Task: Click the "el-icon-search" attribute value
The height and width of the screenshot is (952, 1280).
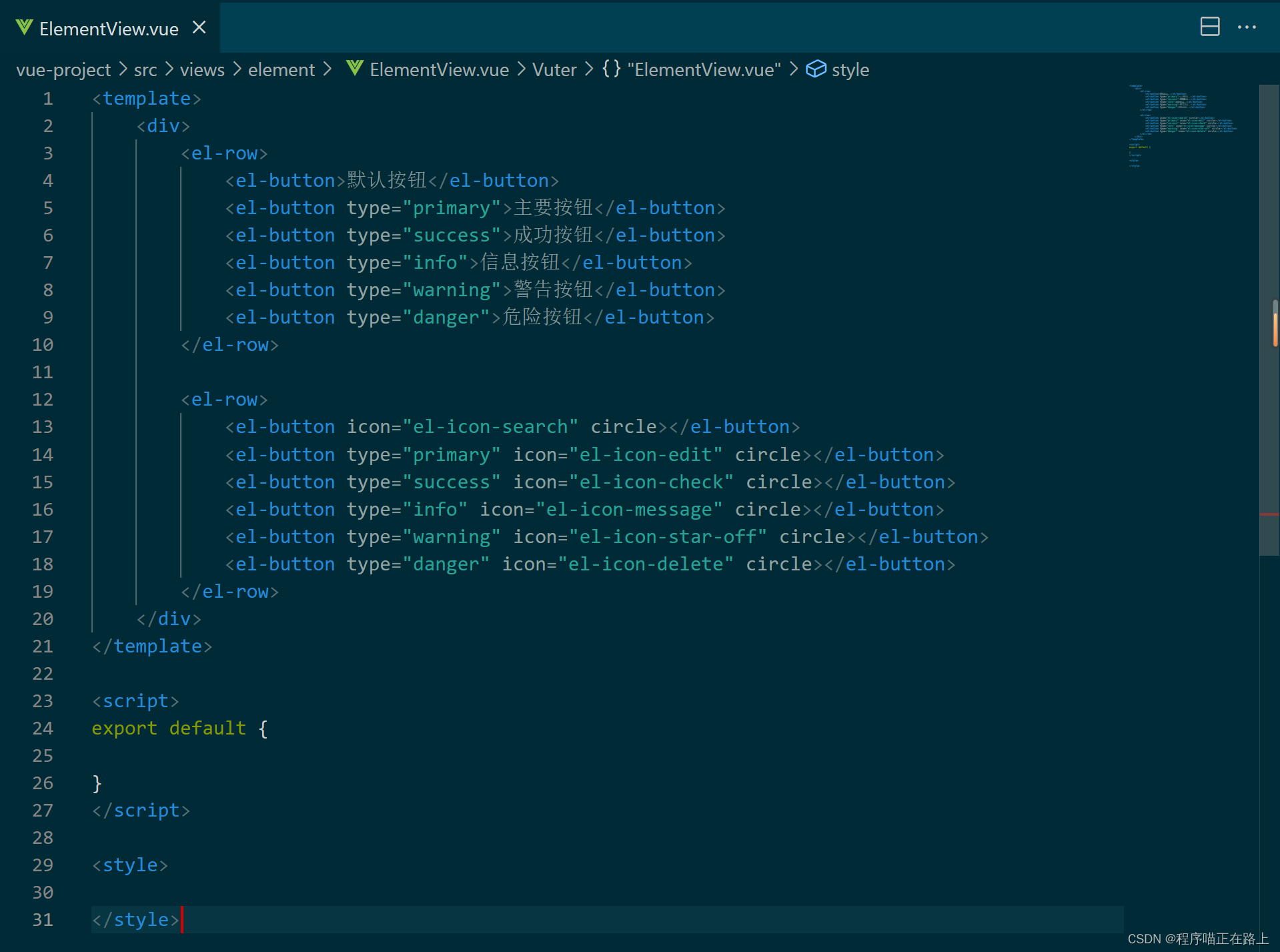Action: 490,427
